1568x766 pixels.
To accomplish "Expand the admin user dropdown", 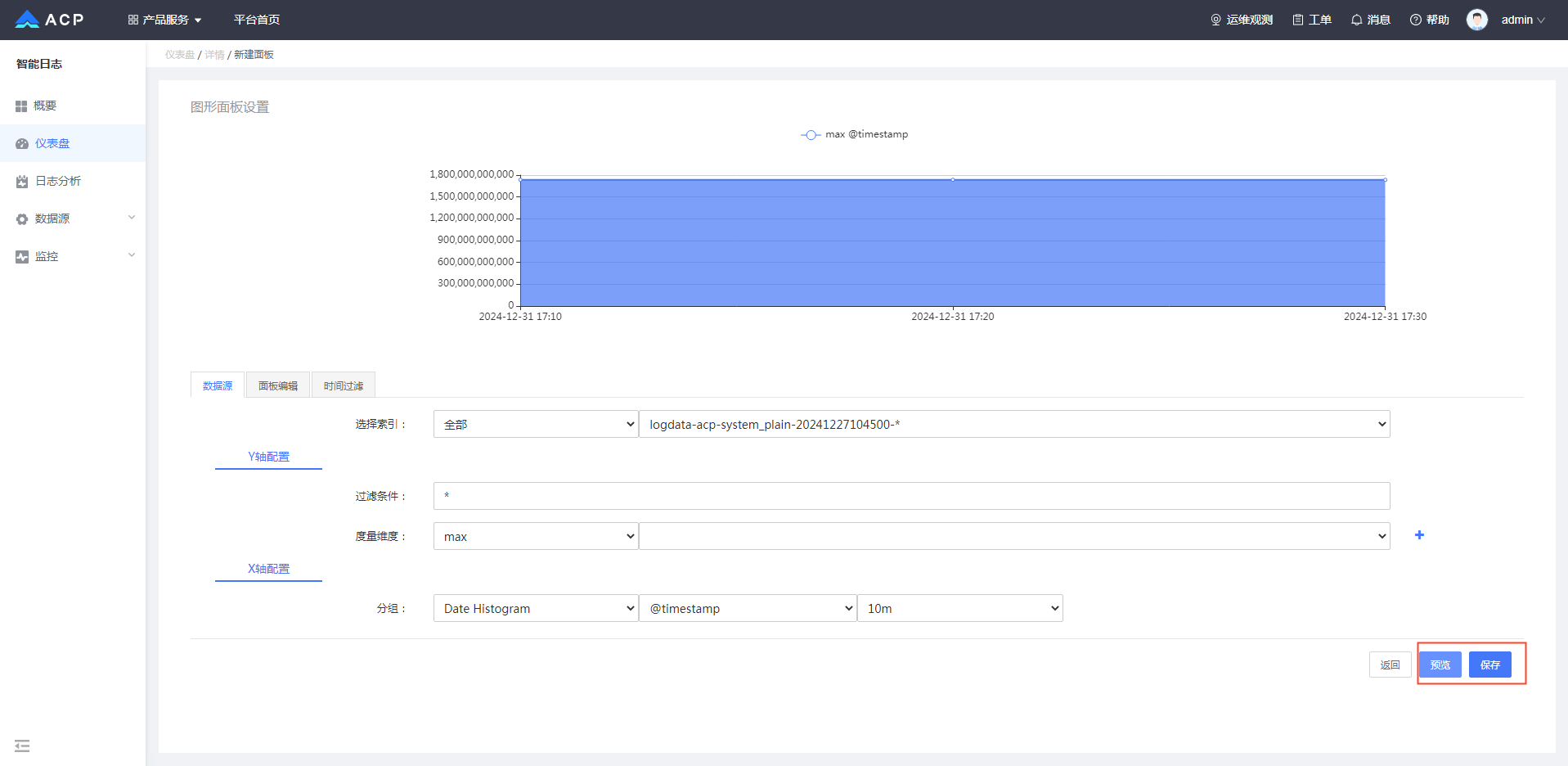I will 1523,20.
